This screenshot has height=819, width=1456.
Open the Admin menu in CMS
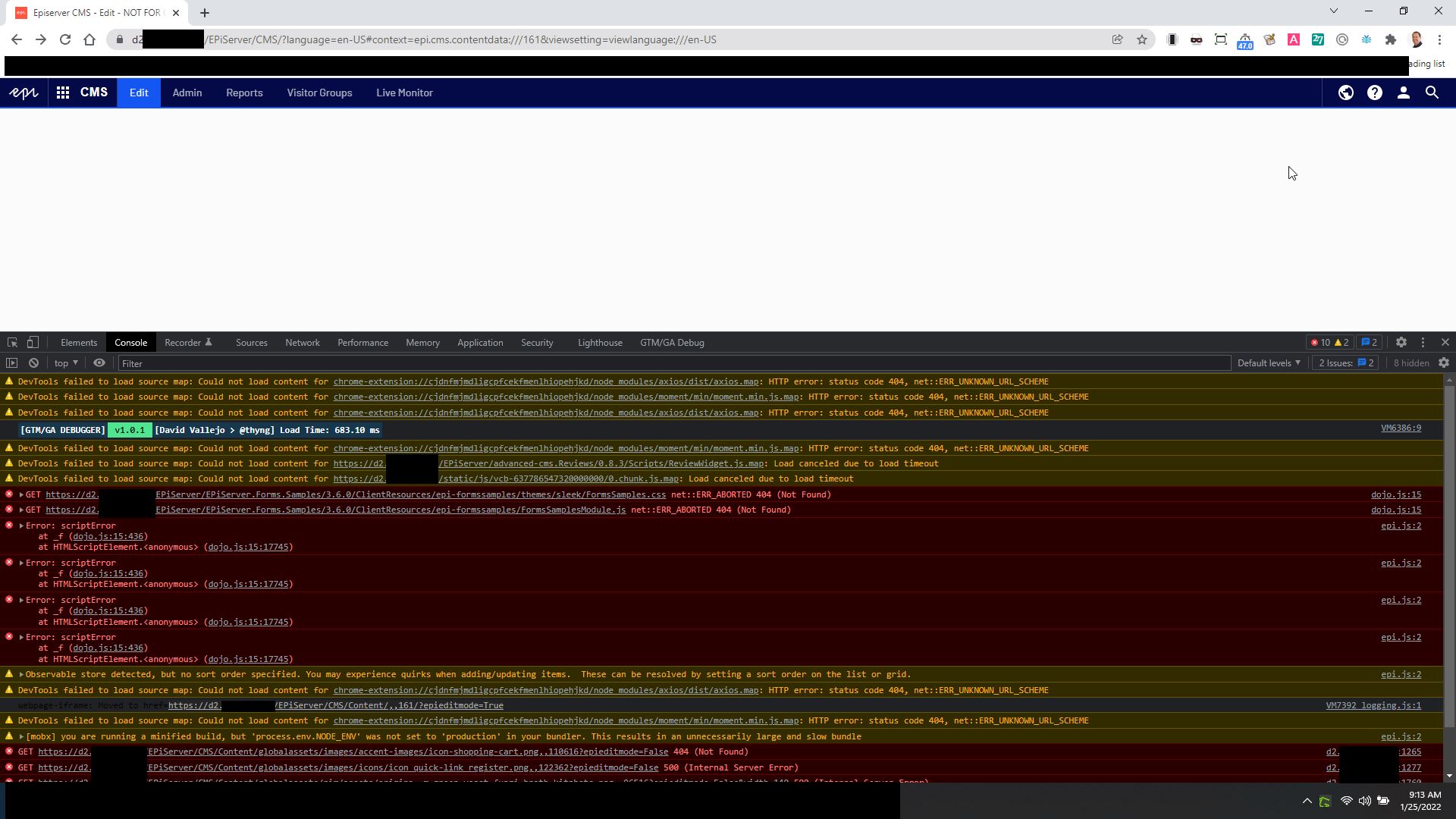tap(187, 93)
